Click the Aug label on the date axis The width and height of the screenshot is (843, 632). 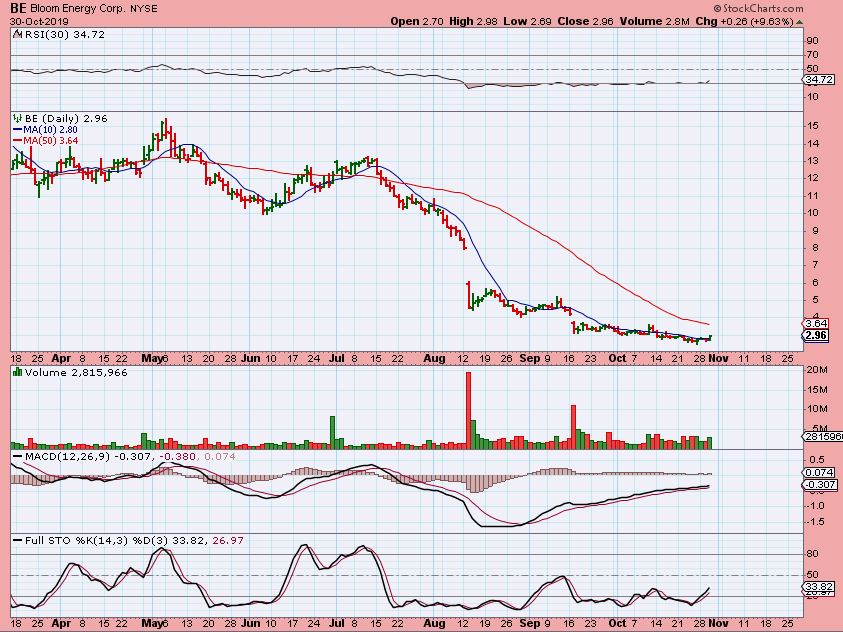[432, 357]
